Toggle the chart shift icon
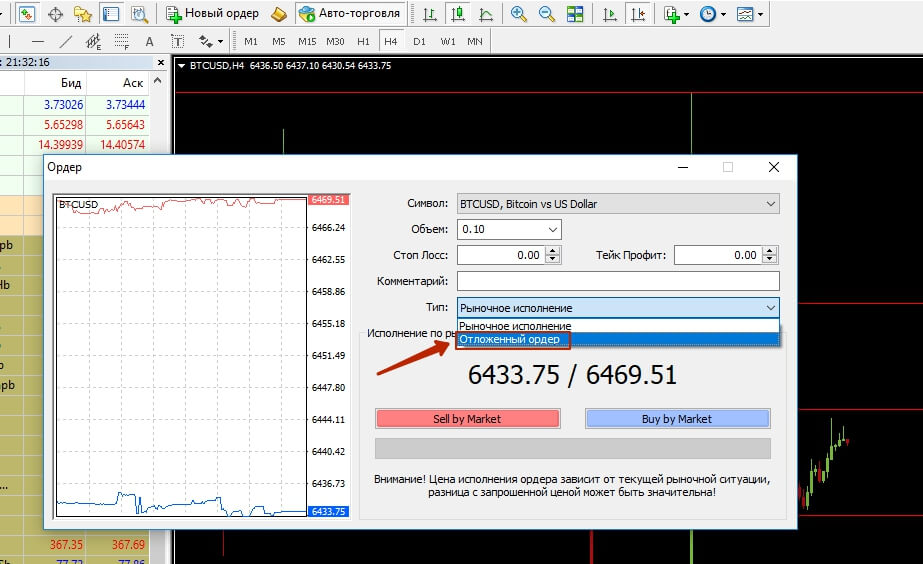The image size is (923, 564). pyautogui.click(x=637, y=14)
